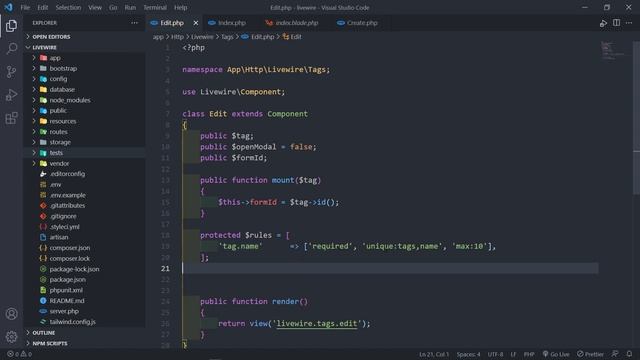Open the Source Control view
The image size is (640, 360).
11,72
